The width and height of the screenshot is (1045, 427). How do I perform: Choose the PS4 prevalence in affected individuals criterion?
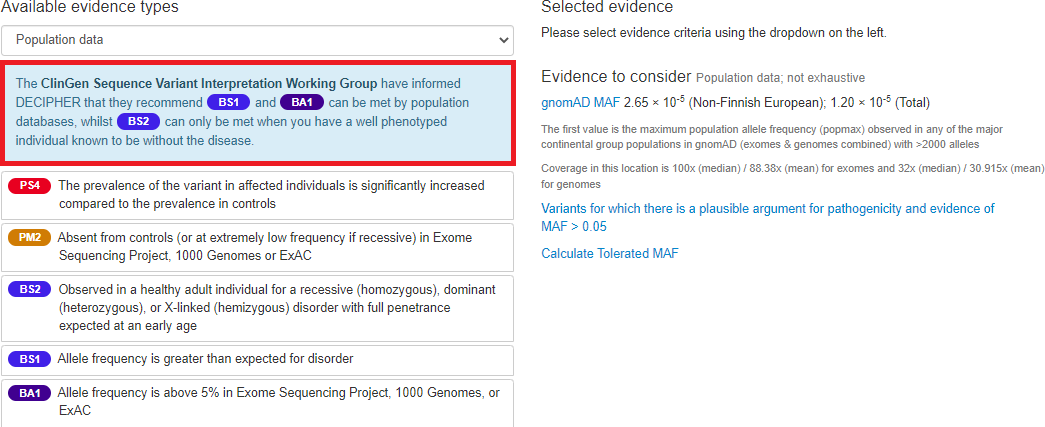[x=257, y=195]
